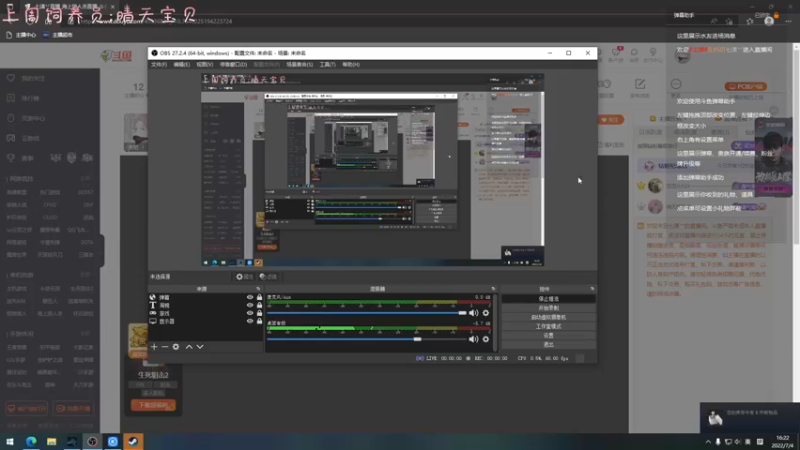Image resolution: width=800 pixels, height=450 pixels.
Task: Click the OBS logo in the title bar
Action: (155, 53)
